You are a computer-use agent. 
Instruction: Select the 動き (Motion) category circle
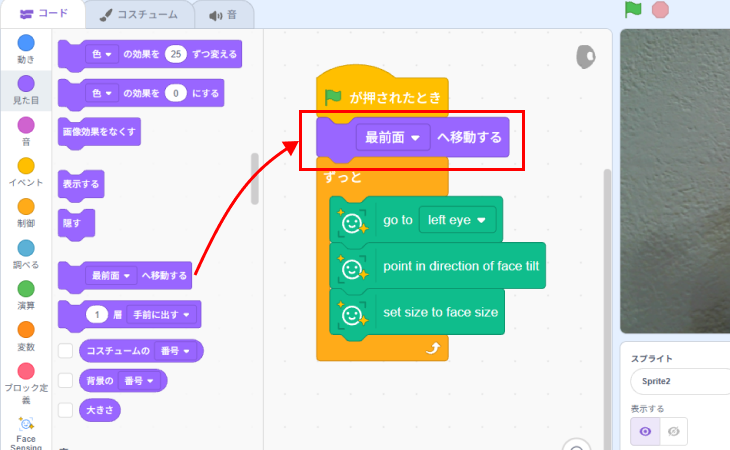(26, 43)
